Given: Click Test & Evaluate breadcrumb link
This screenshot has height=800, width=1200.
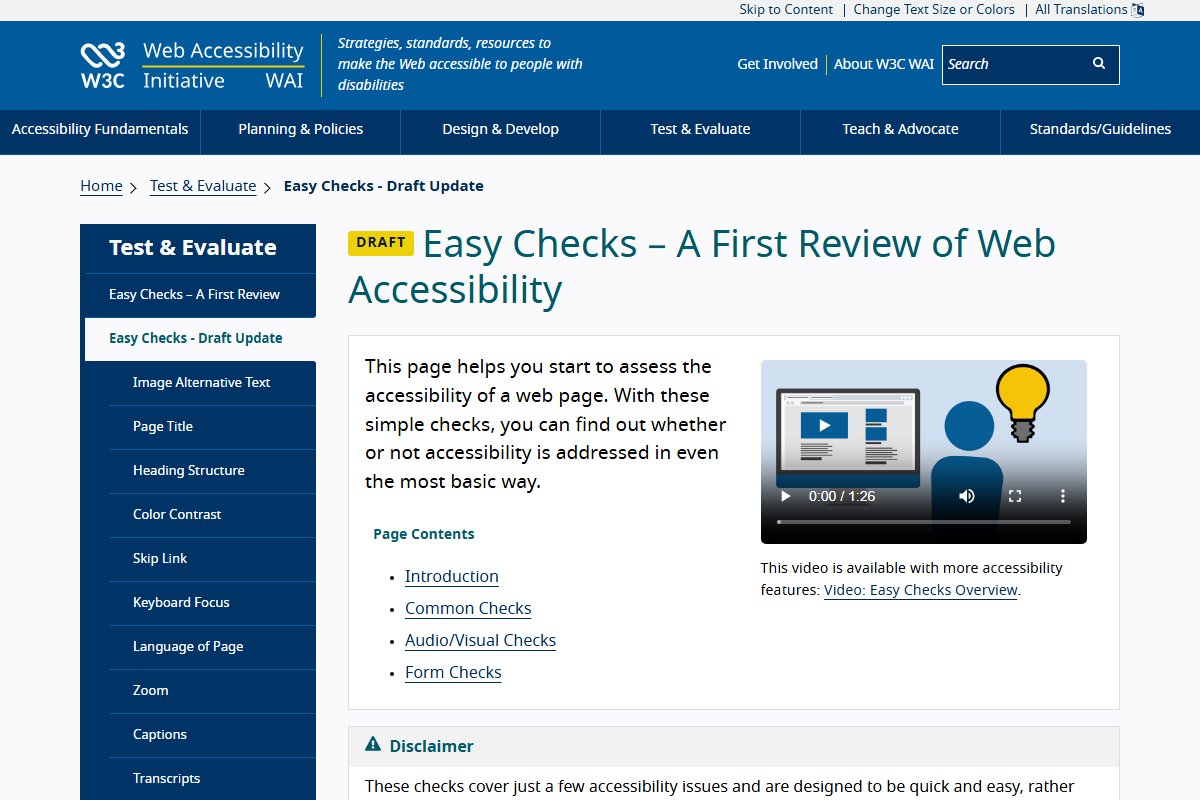Looking at the screenshot, I should coord(203,186).
